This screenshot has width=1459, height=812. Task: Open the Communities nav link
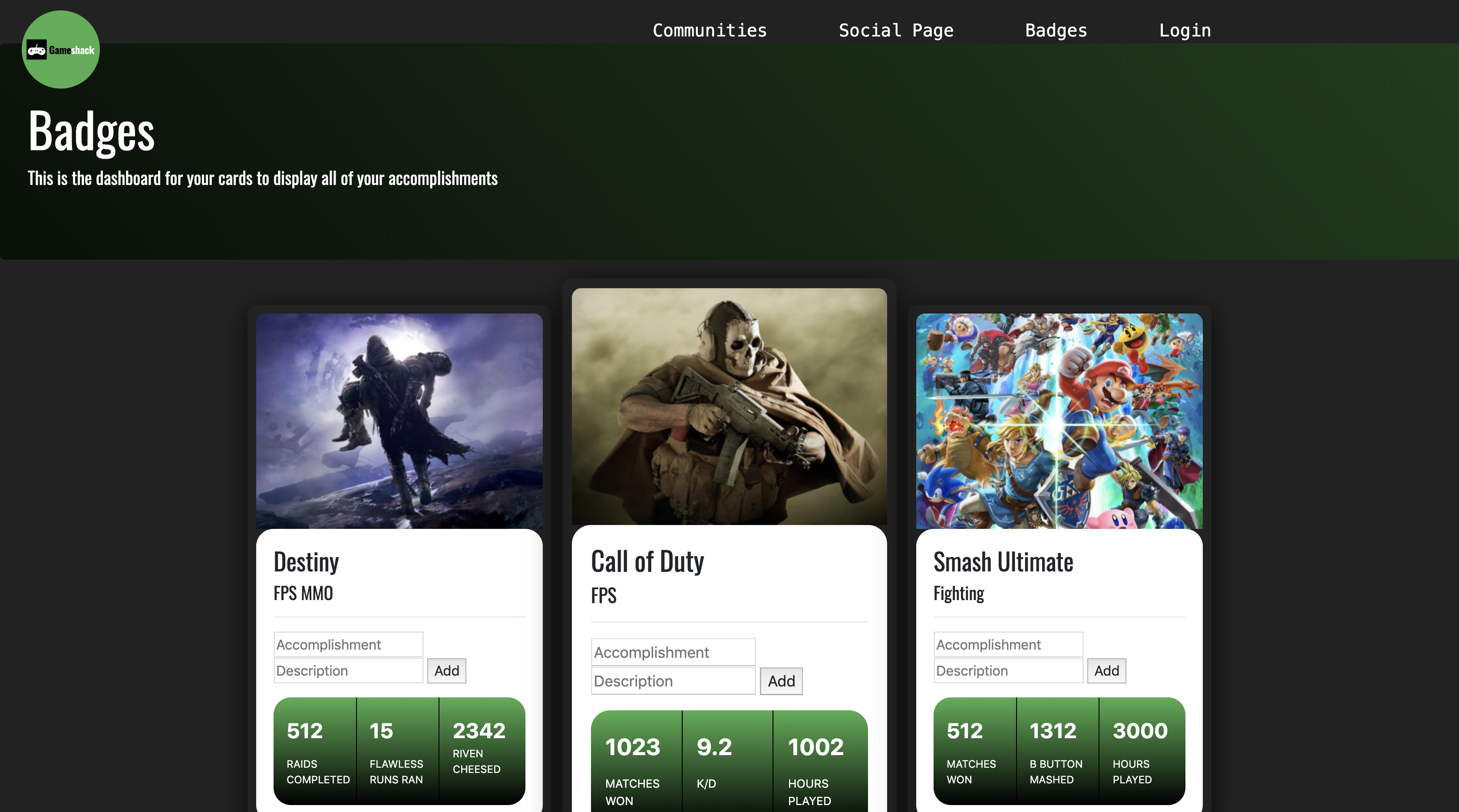(709, 30)
